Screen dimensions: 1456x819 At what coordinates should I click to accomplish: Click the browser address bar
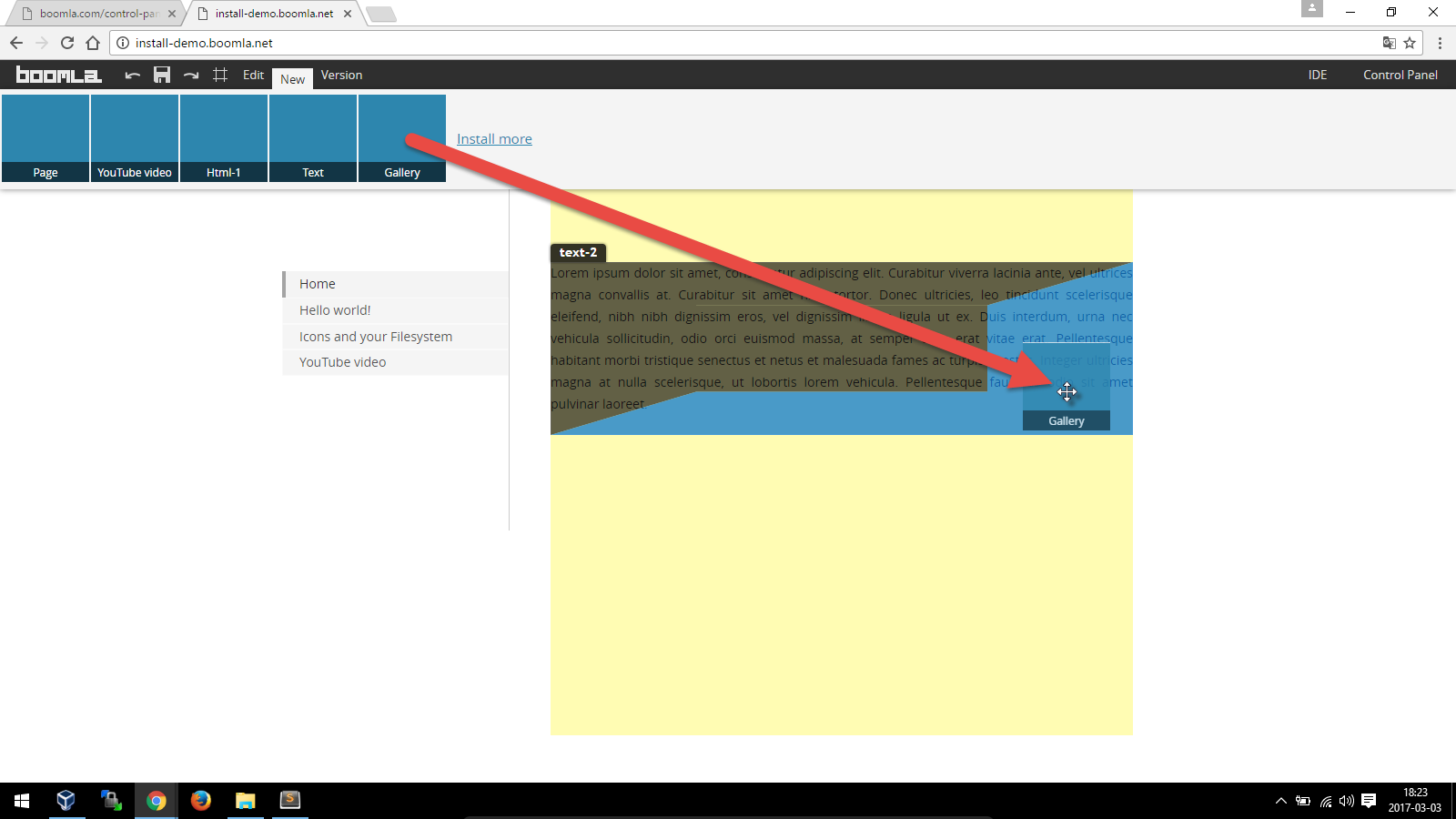pyautogui.click(x=728, y=43)
